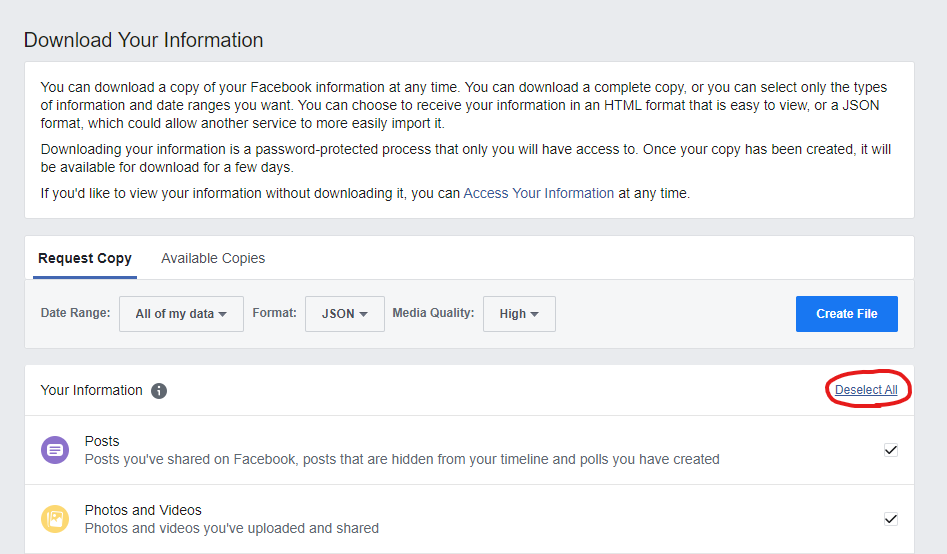Click the Download Your Information heading
947x554 pixels.
(144, 40)
